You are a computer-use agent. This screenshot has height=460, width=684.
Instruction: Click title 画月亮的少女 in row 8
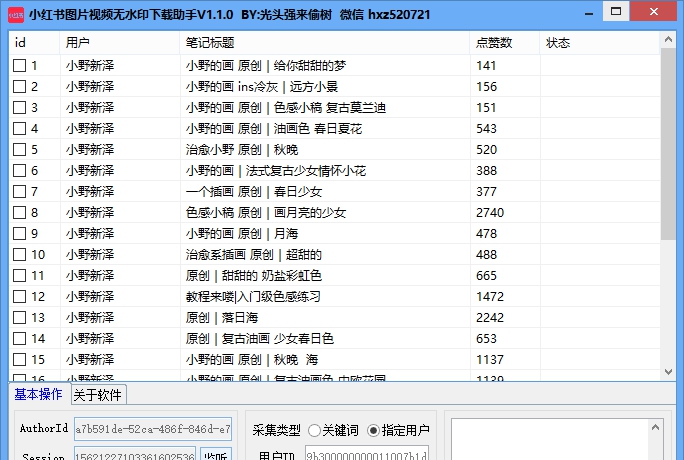pos(310,213)
